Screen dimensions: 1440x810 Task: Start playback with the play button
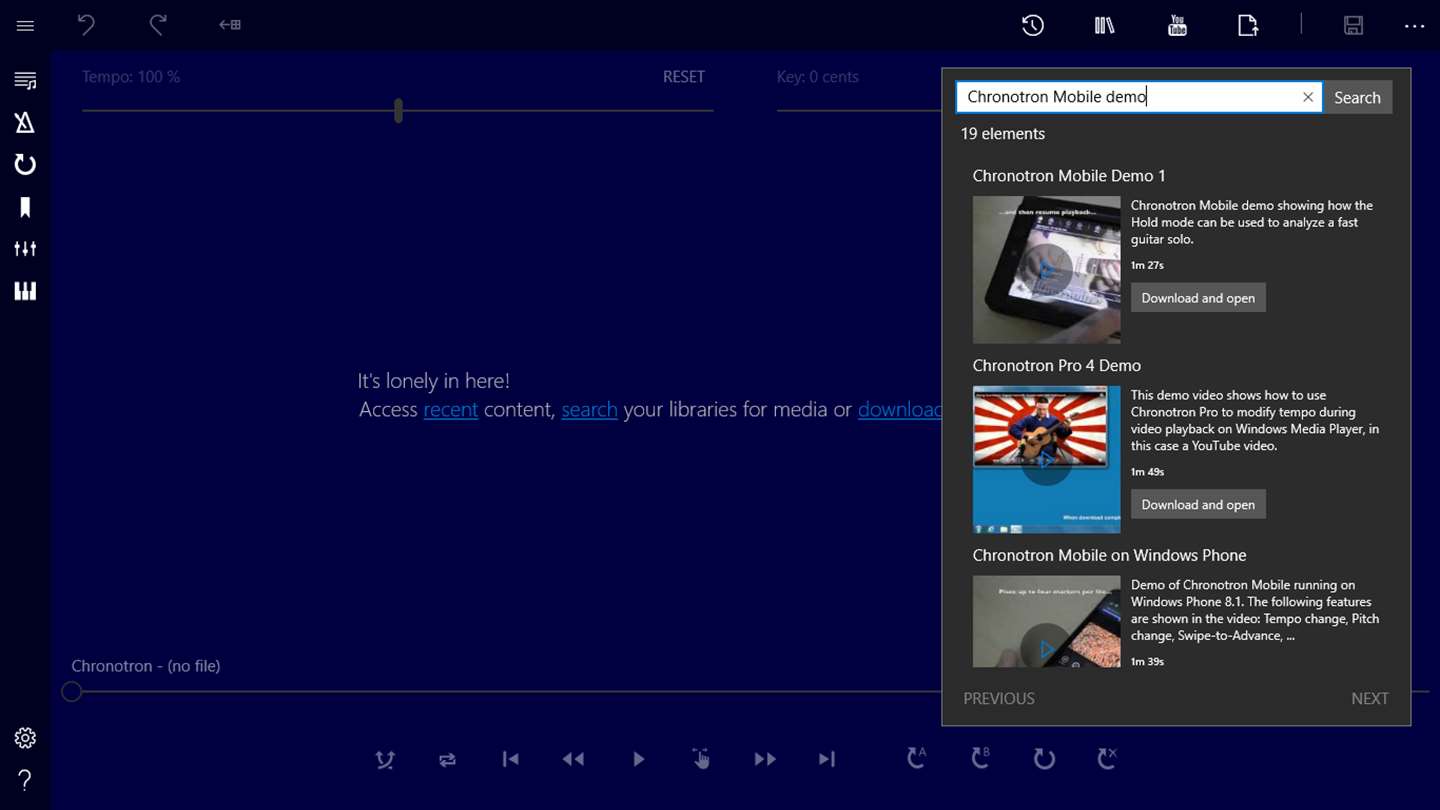coord(639,759)
